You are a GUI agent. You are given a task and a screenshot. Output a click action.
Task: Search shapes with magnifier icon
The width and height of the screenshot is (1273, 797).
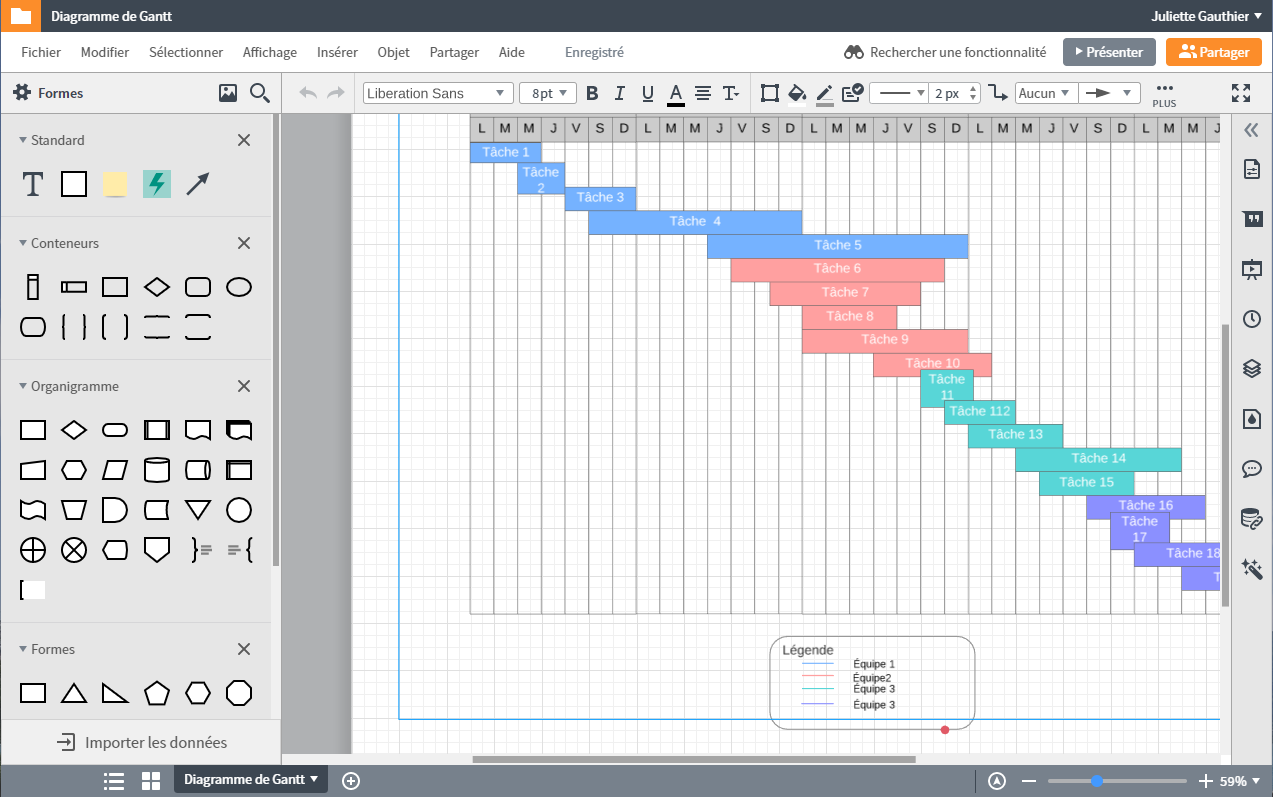[x=260, y=93]
